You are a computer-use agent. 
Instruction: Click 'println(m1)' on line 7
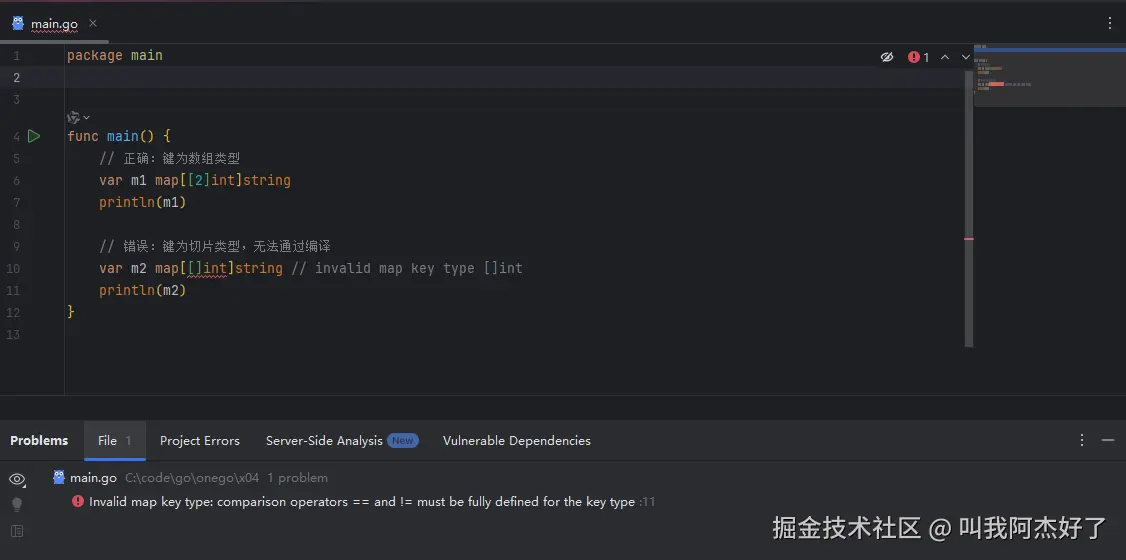[143, 202]
